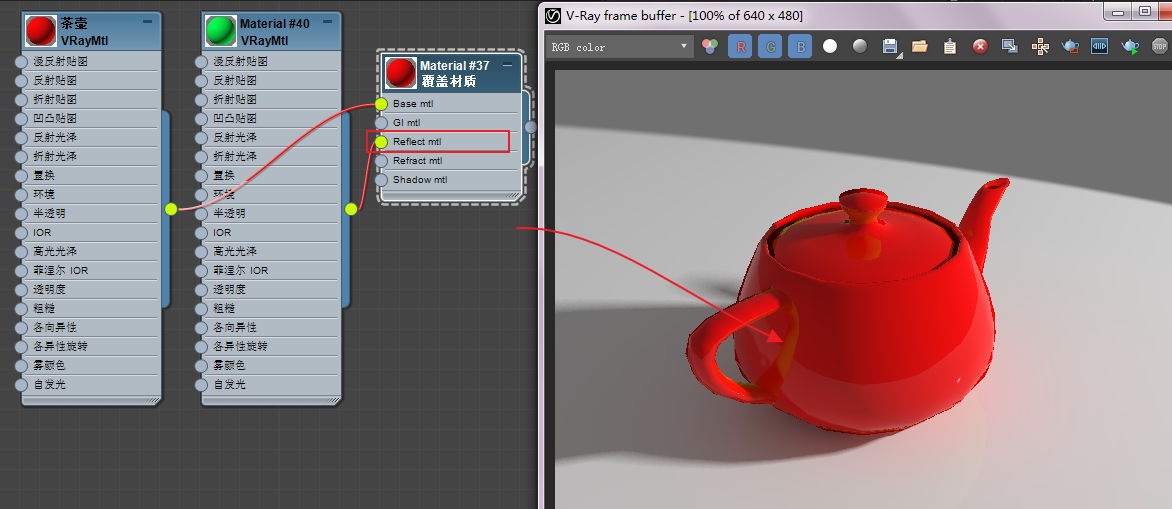Select the GI mtl slot
1172x509 pixels.
(x=448, y=123)
